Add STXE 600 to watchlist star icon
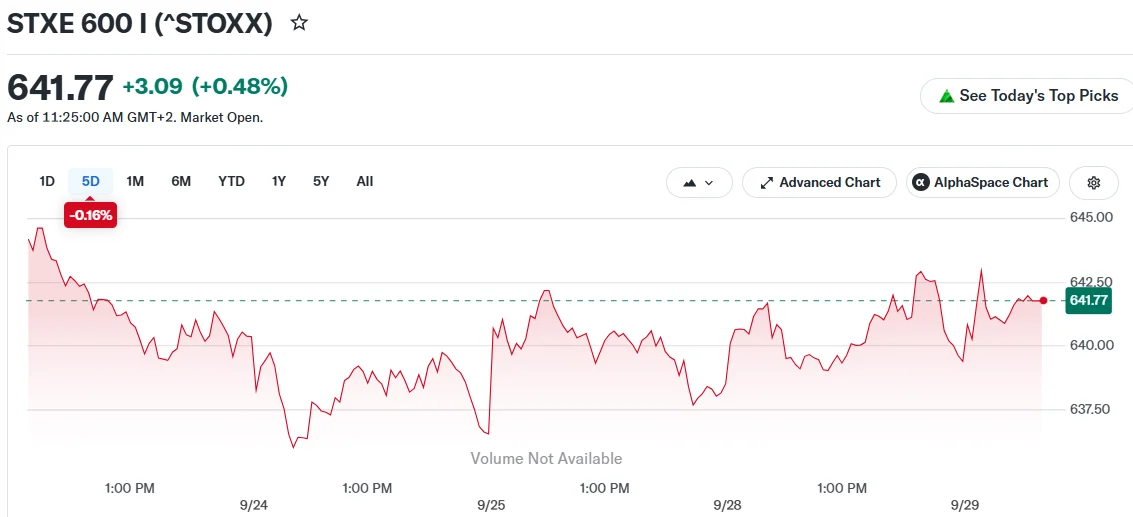 point(299,23)
